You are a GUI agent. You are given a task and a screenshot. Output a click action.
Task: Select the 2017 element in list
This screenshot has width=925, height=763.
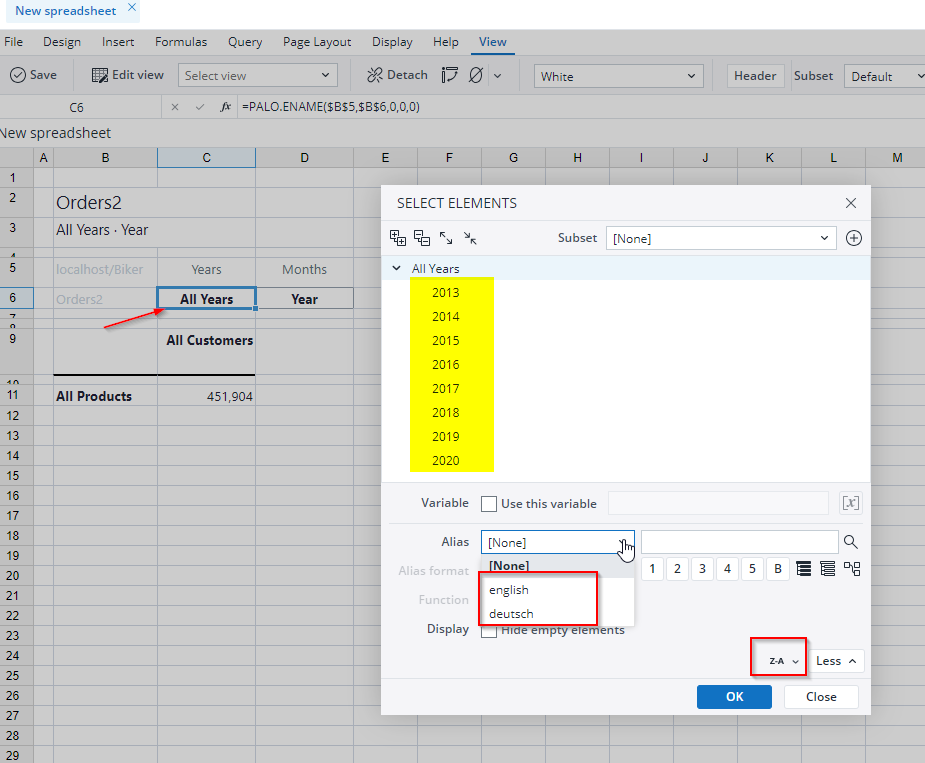pyautogui.click(x=446, y=388)
